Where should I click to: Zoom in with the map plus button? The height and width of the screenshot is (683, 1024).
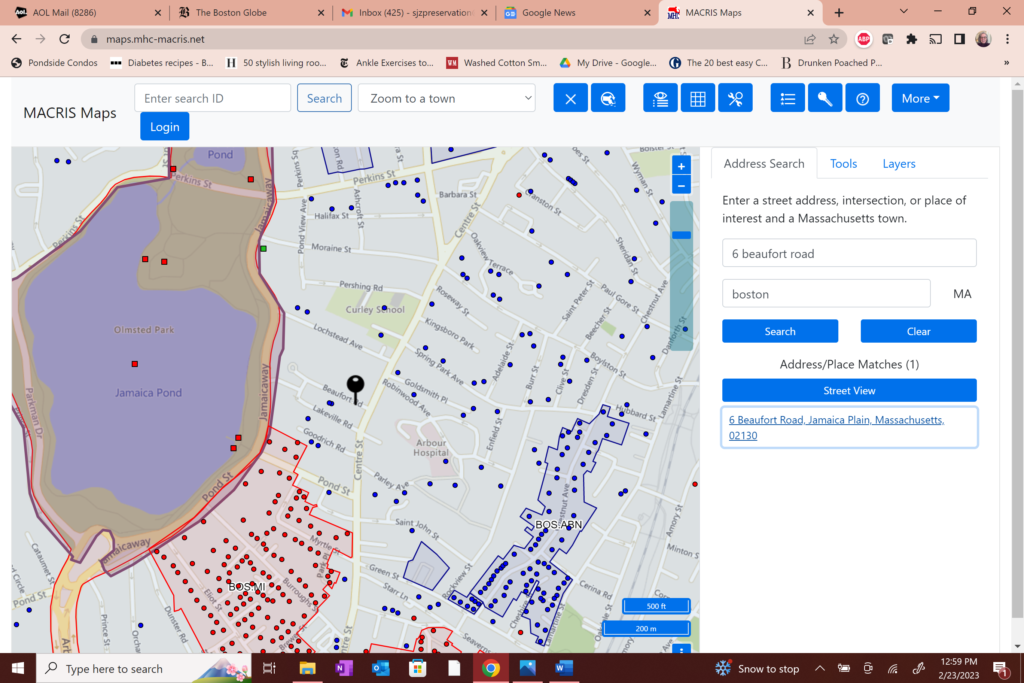681,166
